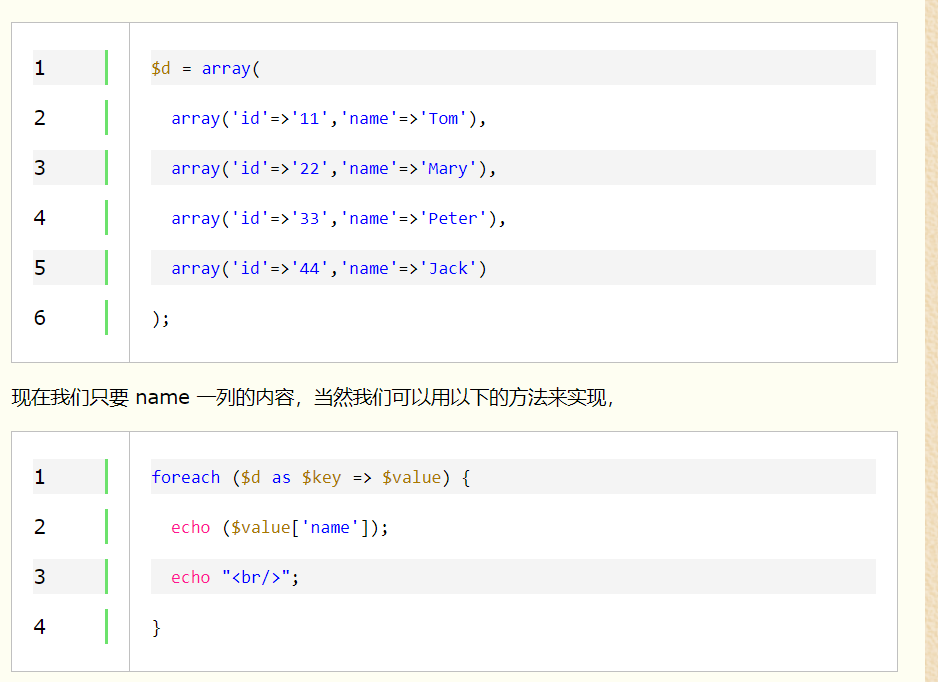Viewport: 938px width, 682px height.
Task: Click the Chinese paragraph mentioning name column
Action: point(313,397)
